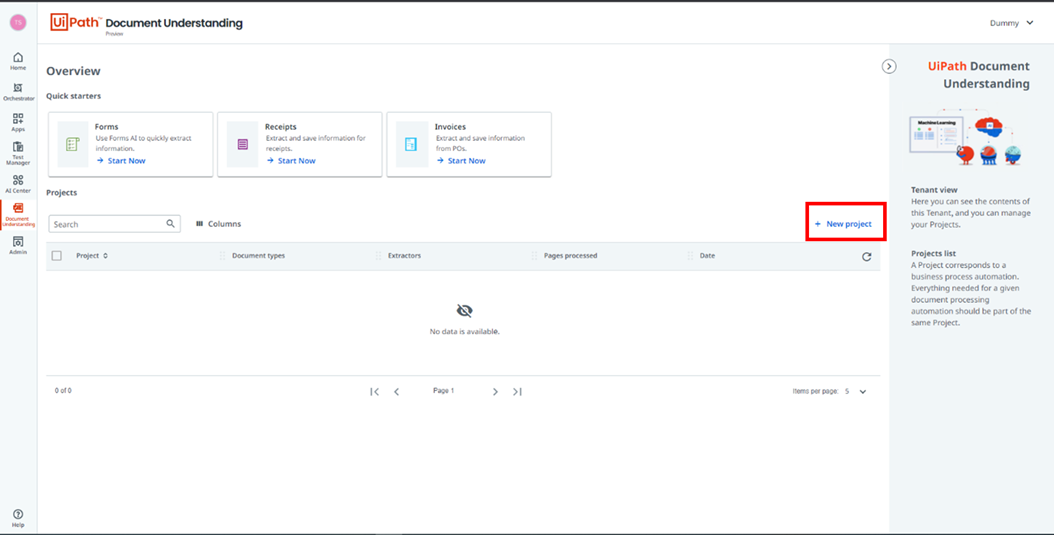Screen dimensions: 1054x535
Task: Click the 'No data is available.' message
Action: pyautogui.click(x=464, y=331)
